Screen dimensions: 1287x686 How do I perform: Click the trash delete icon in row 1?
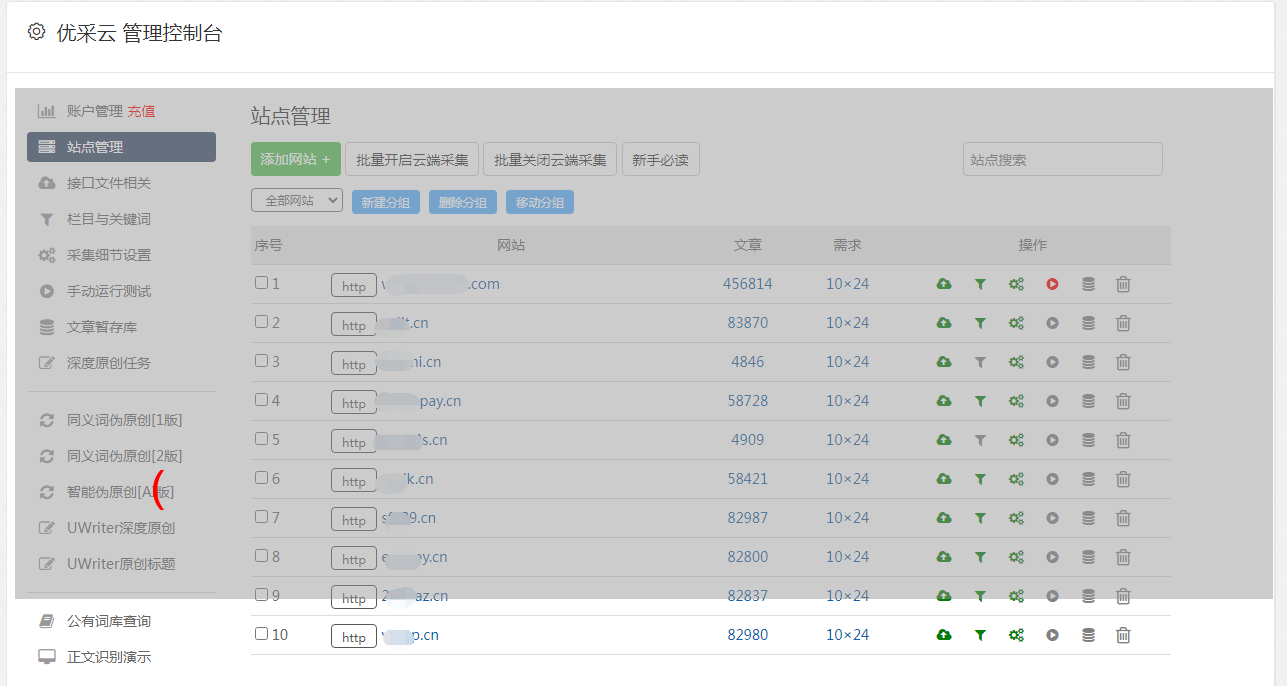point(1123,284)
